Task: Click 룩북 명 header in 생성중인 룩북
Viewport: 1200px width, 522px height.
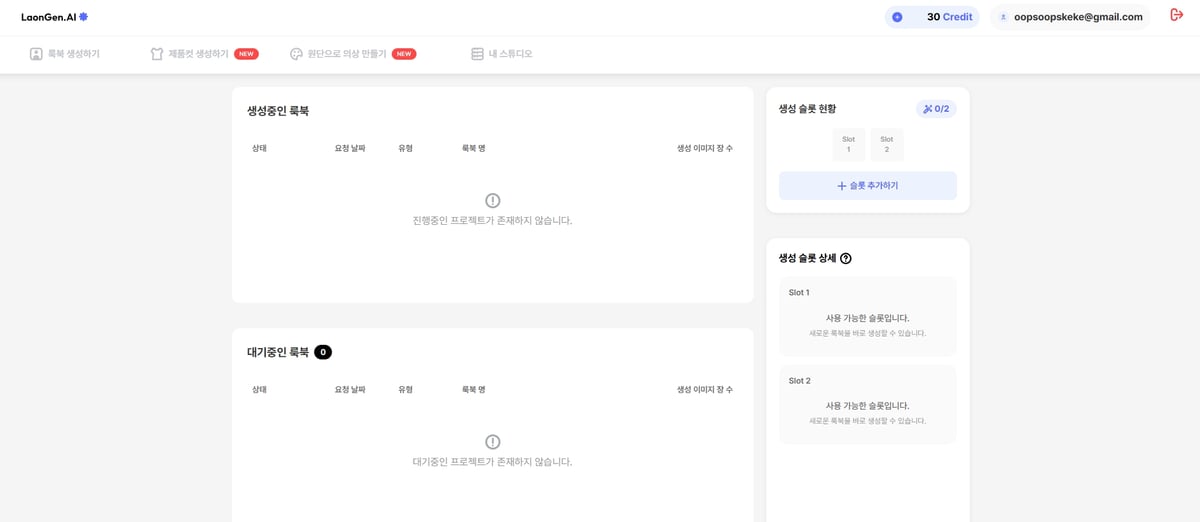Action: tap(473, 148)
